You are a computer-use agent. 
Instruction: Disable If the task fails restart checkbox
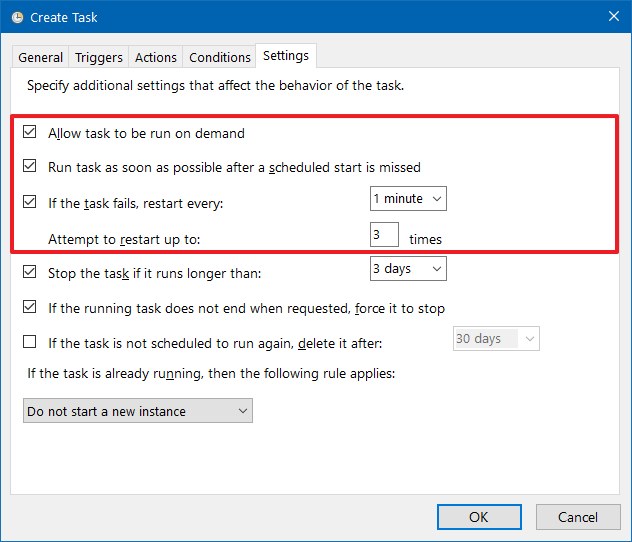29,201
